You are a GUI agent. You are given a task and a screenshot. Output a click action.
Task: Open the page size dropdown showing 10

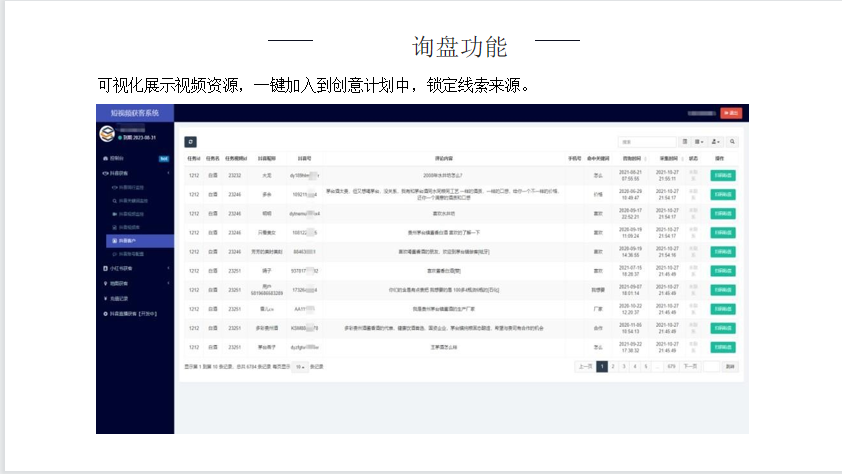[300, 367]
